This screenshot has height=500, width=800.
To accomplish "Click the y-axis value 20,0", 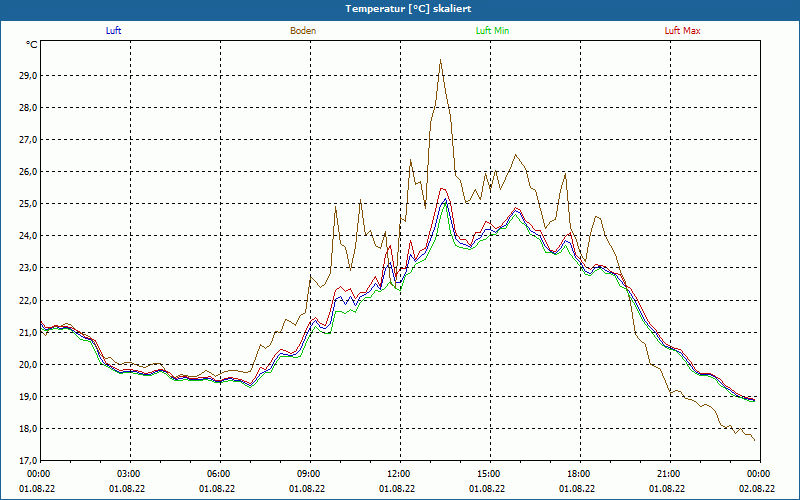I will click(28, 365).
